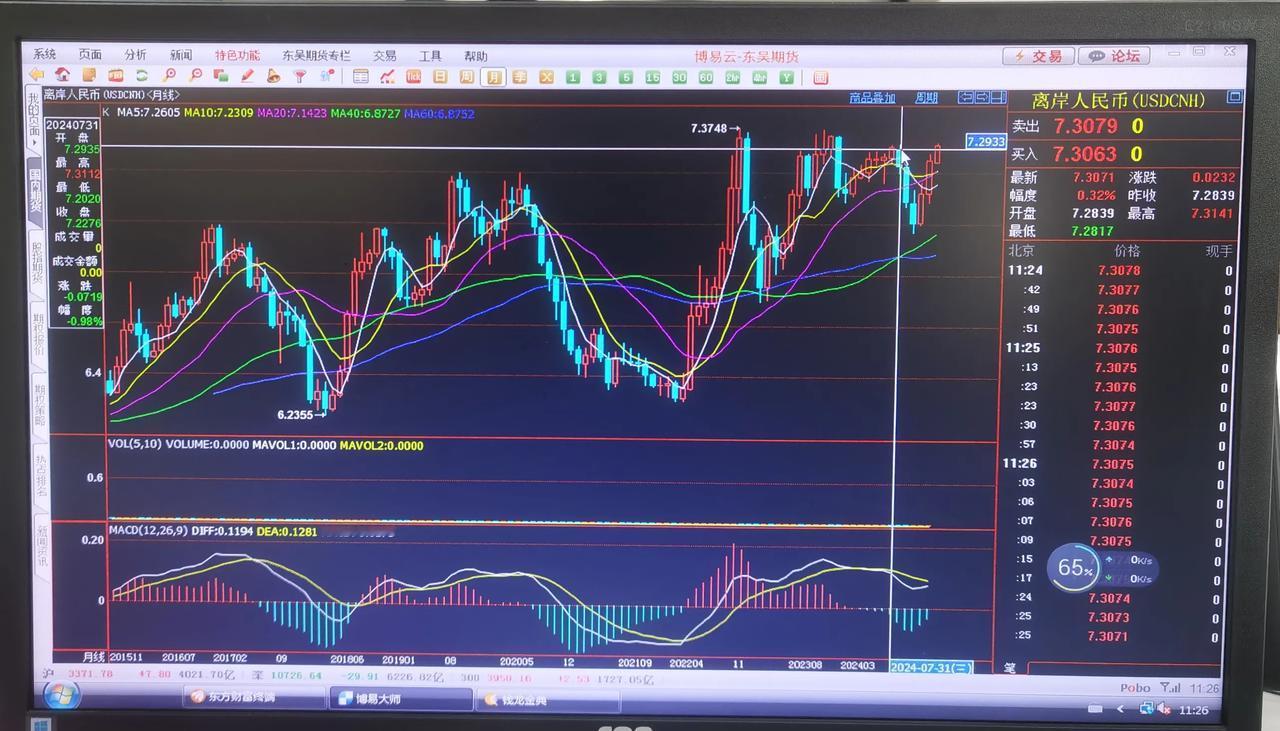Zoom out with magnifier minus icon
This screenshot has height=731, width=1280.
pos(195,75)
